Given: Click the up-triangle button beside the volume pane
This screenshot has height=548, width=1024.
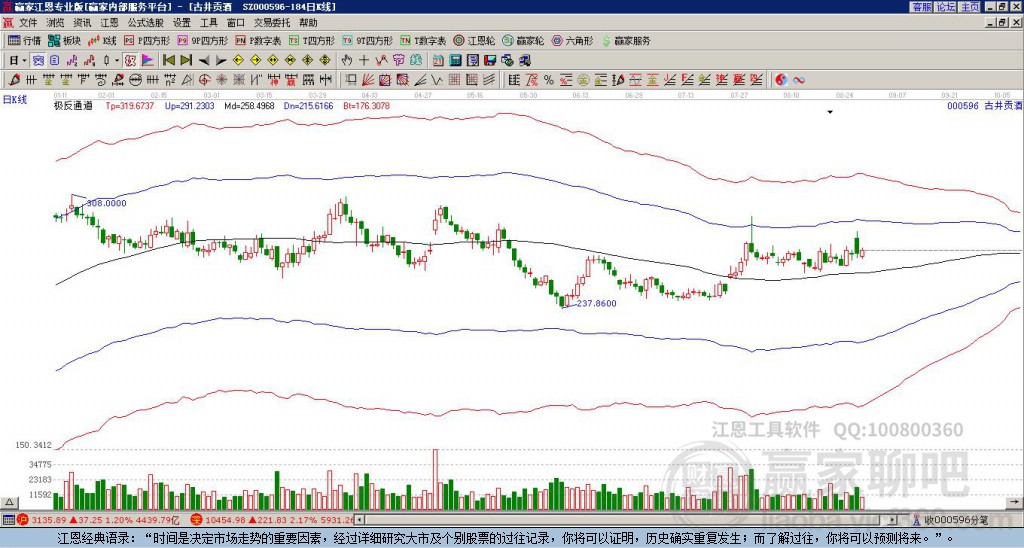Looking at the screenshot, I should coord(9,502).
